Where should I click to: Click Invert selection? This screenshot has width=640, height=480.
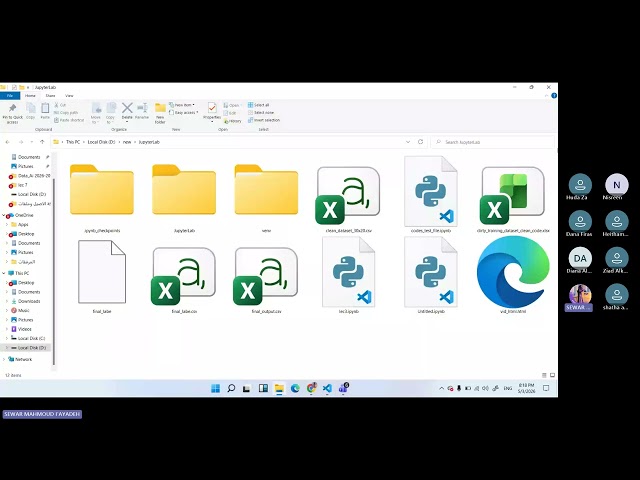[x=264, y=120]
